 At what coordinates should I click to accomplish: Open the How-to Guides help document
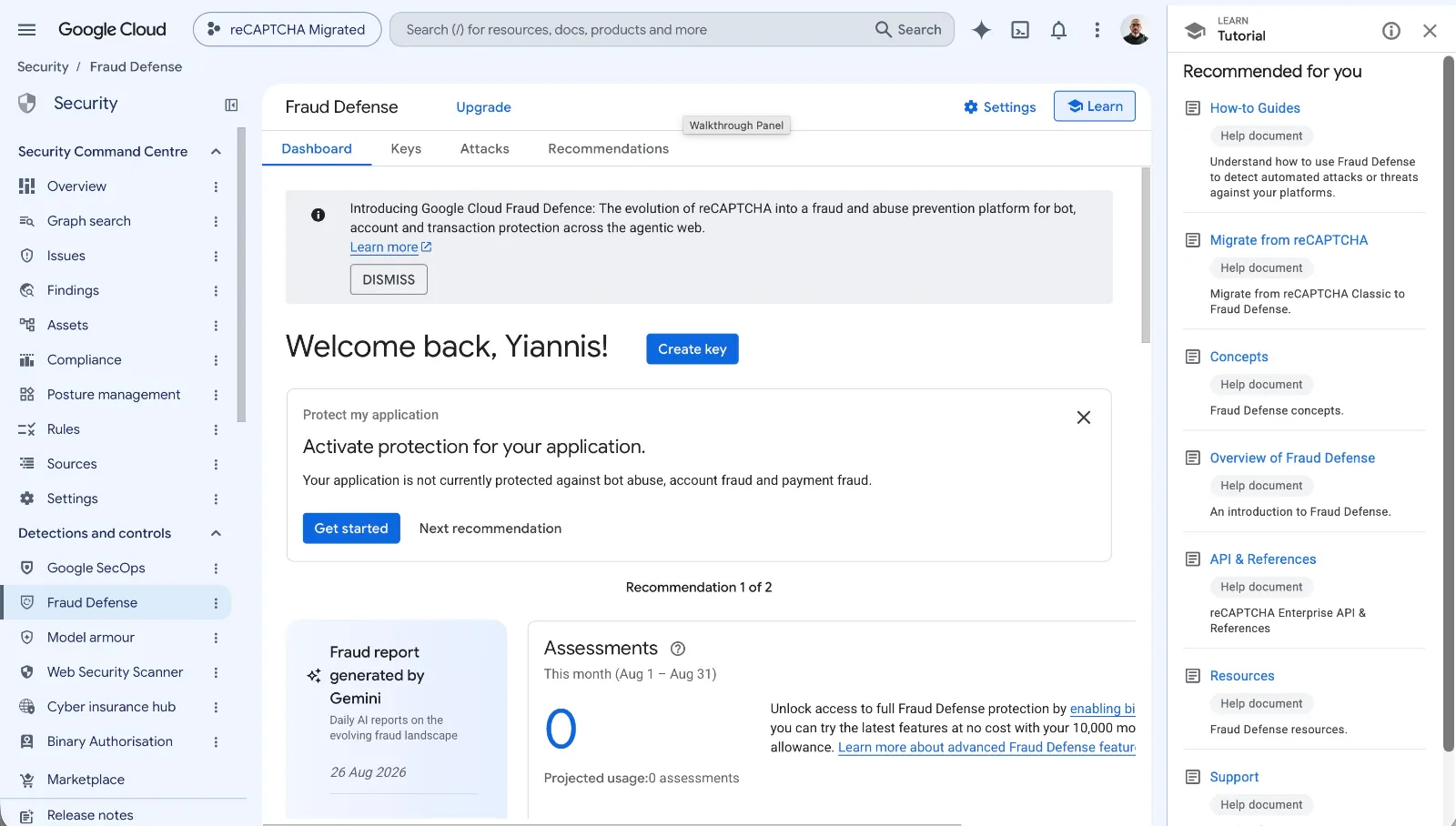pos(1255,108)
